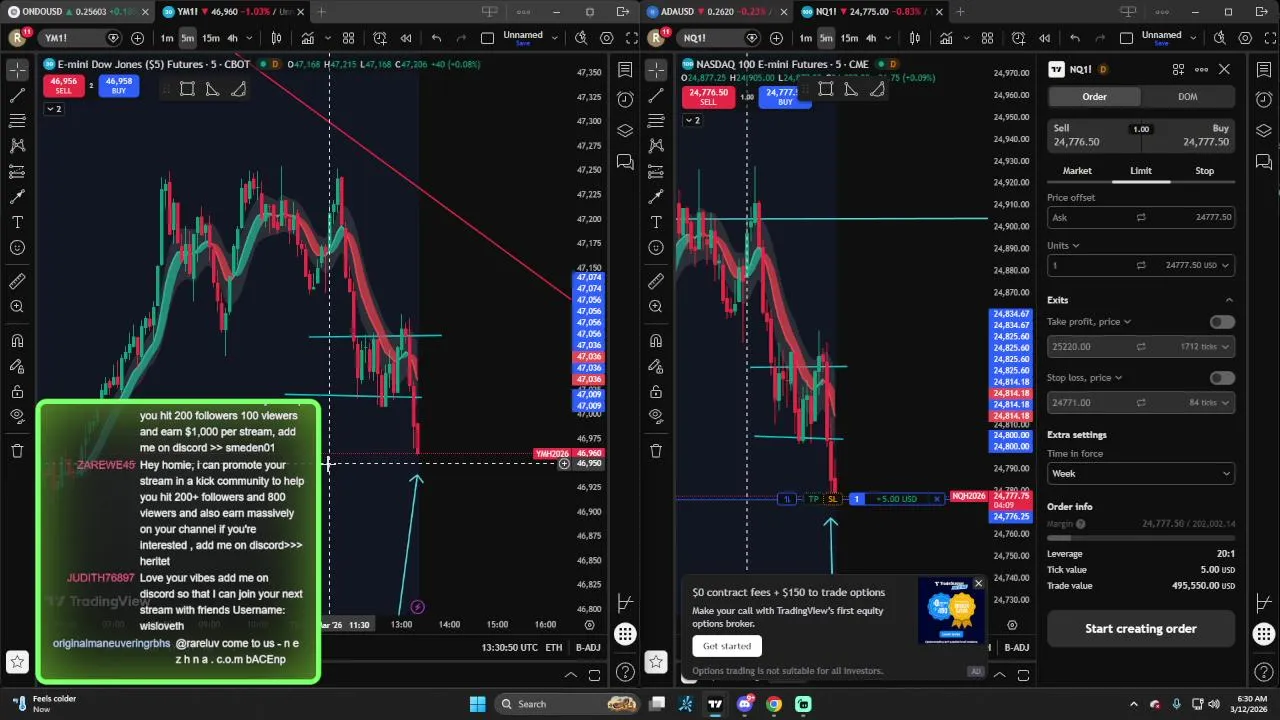This screenshot has height=720, width=1280.
Task: Toggle the Stop loss switch on
Action: pos(1222,378)
